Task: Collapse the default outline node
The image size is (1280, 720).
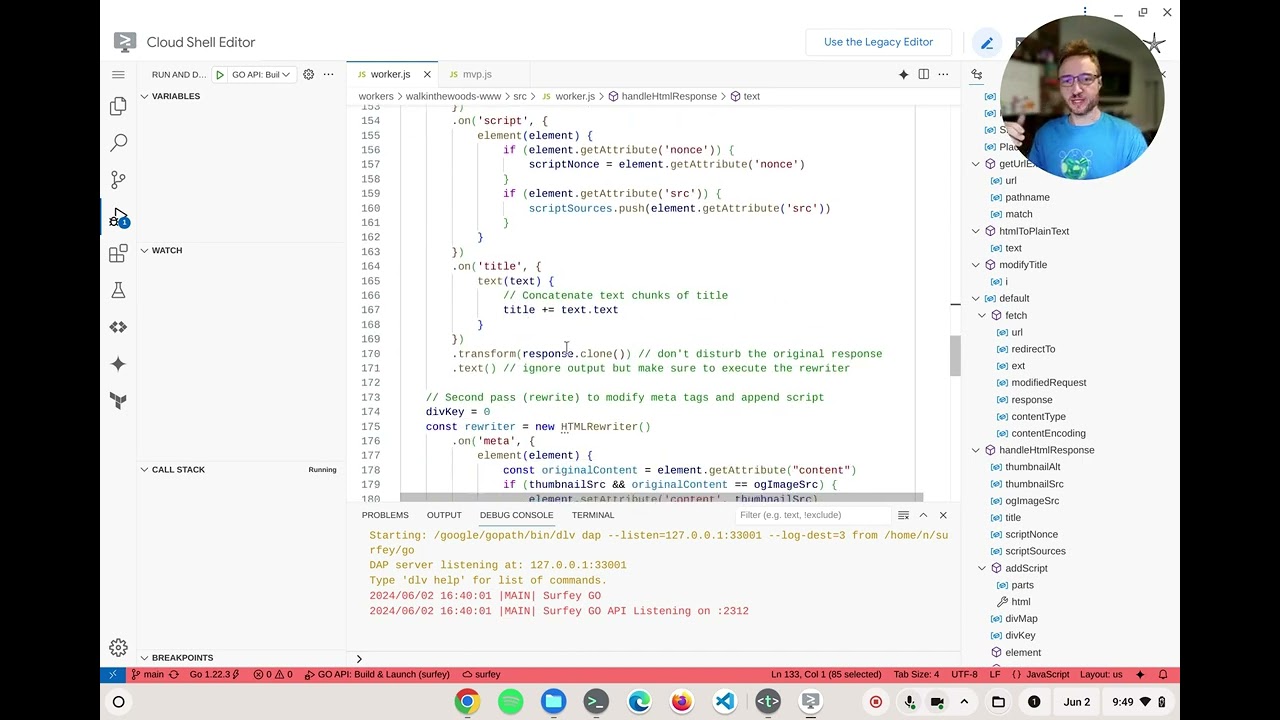Action: 977,298
